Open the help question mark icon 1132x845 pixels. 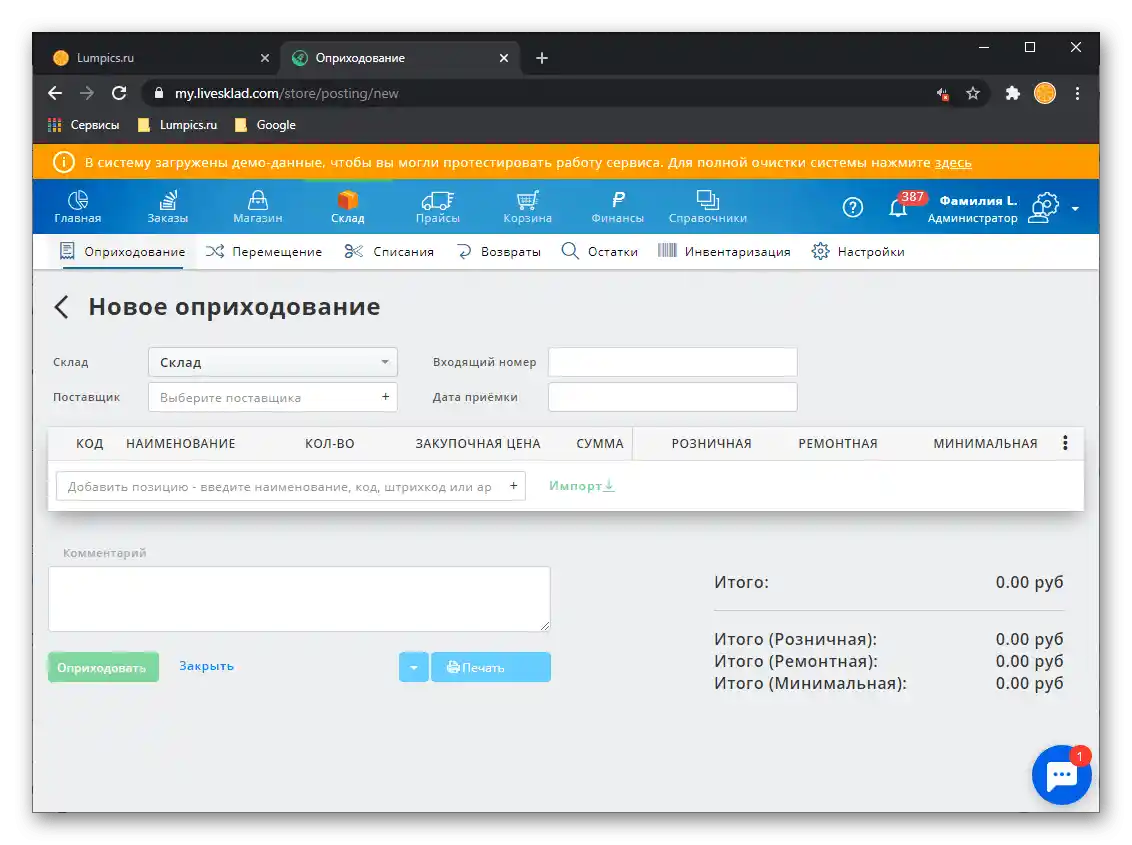click(x=852, y=207)
